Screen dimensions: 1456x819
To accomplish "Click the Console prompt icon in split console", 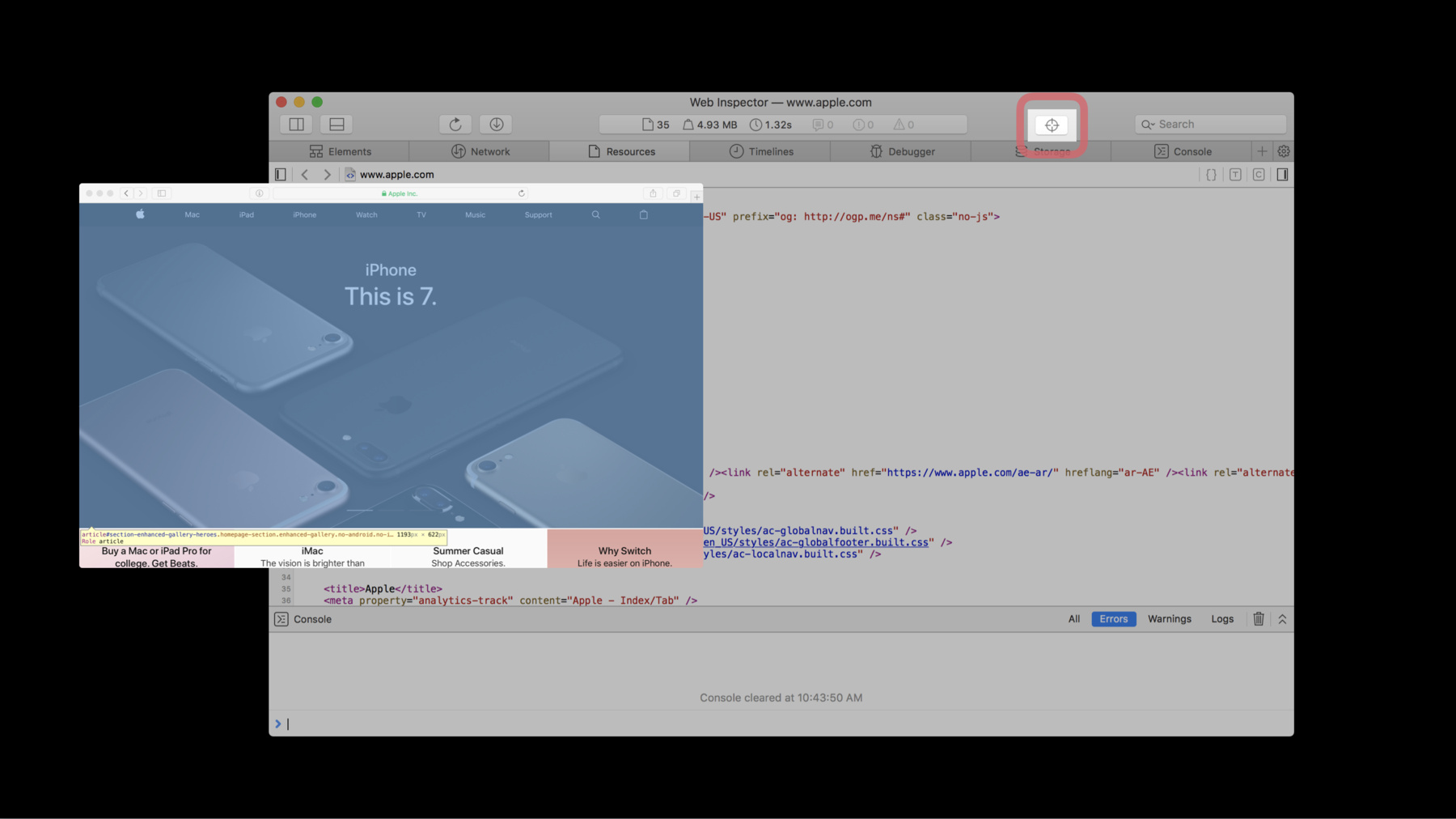I will click(x=281, y=619).
